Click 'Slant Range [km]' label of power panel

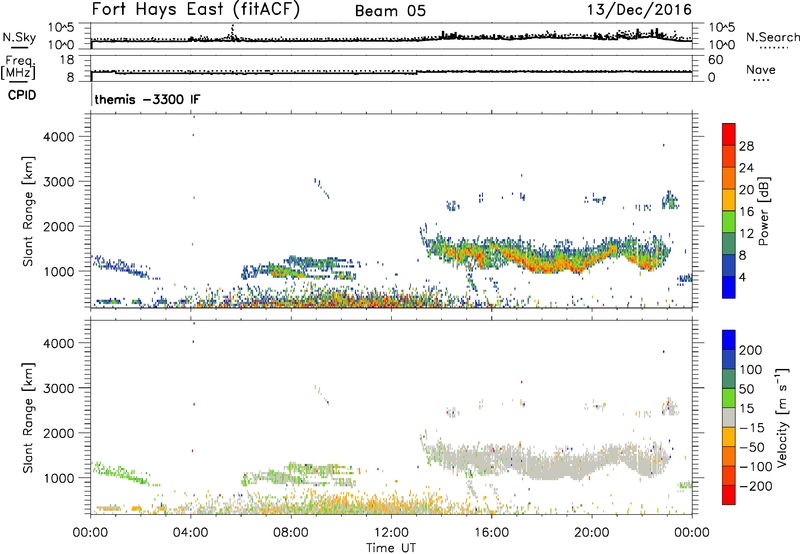tap(28, 211)
